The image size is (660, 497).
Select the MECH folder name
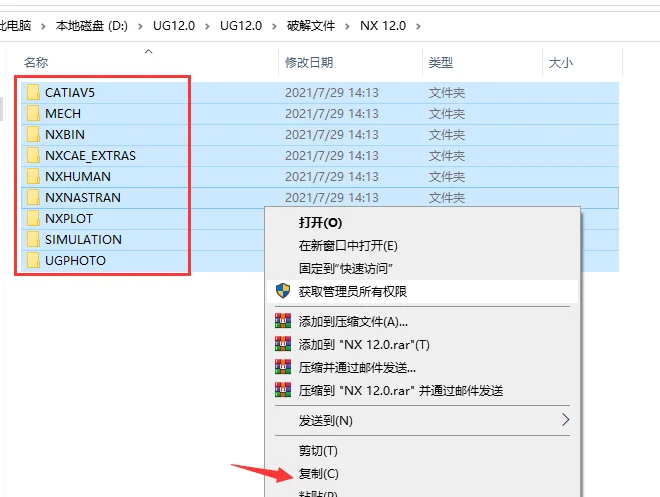(x=63, y=114)
